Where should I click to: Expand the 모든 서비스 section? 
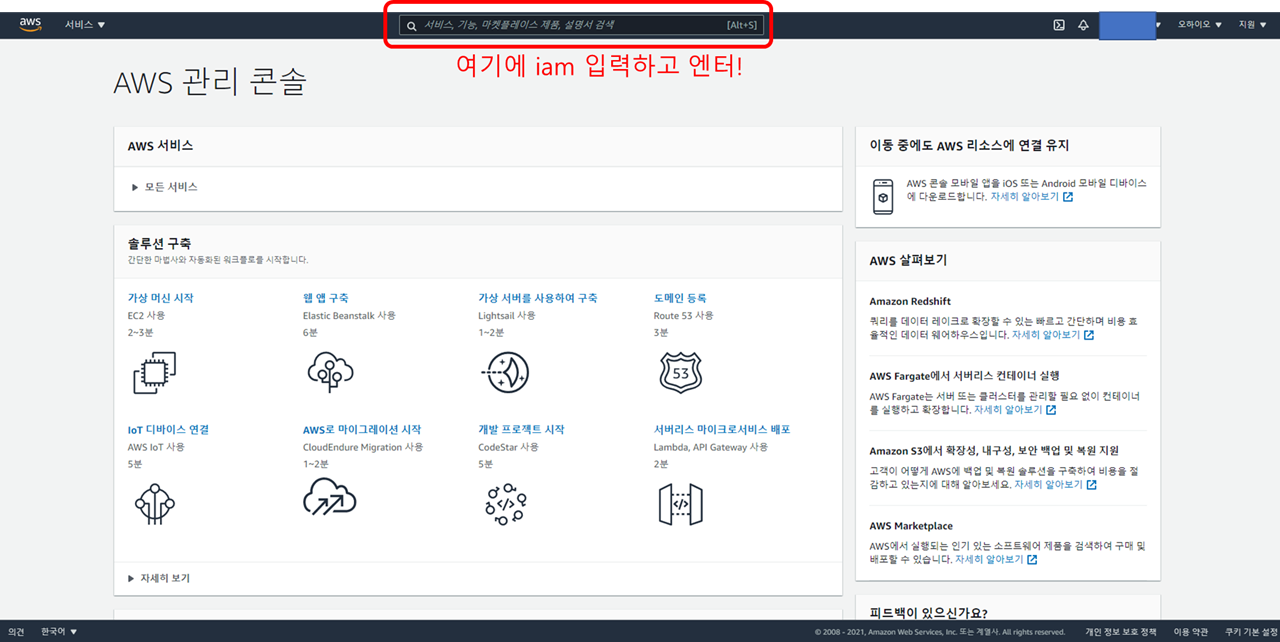(165, 187)
